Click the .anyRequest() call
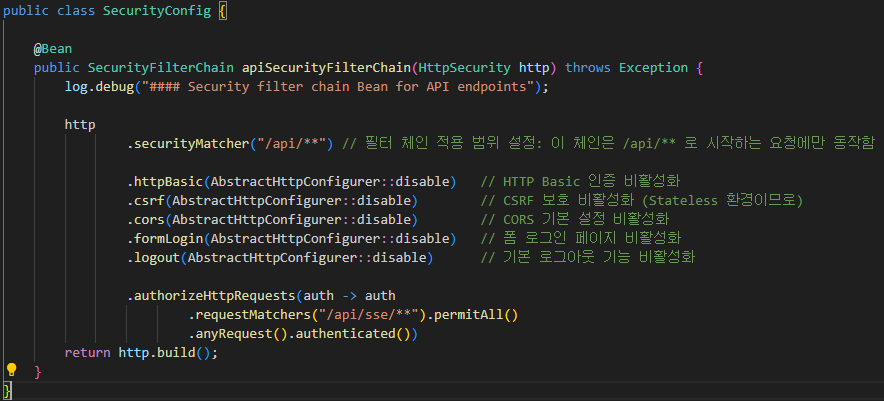Viewport: 884px width, 401px height. pyautogui.click(x=238, y=333)
